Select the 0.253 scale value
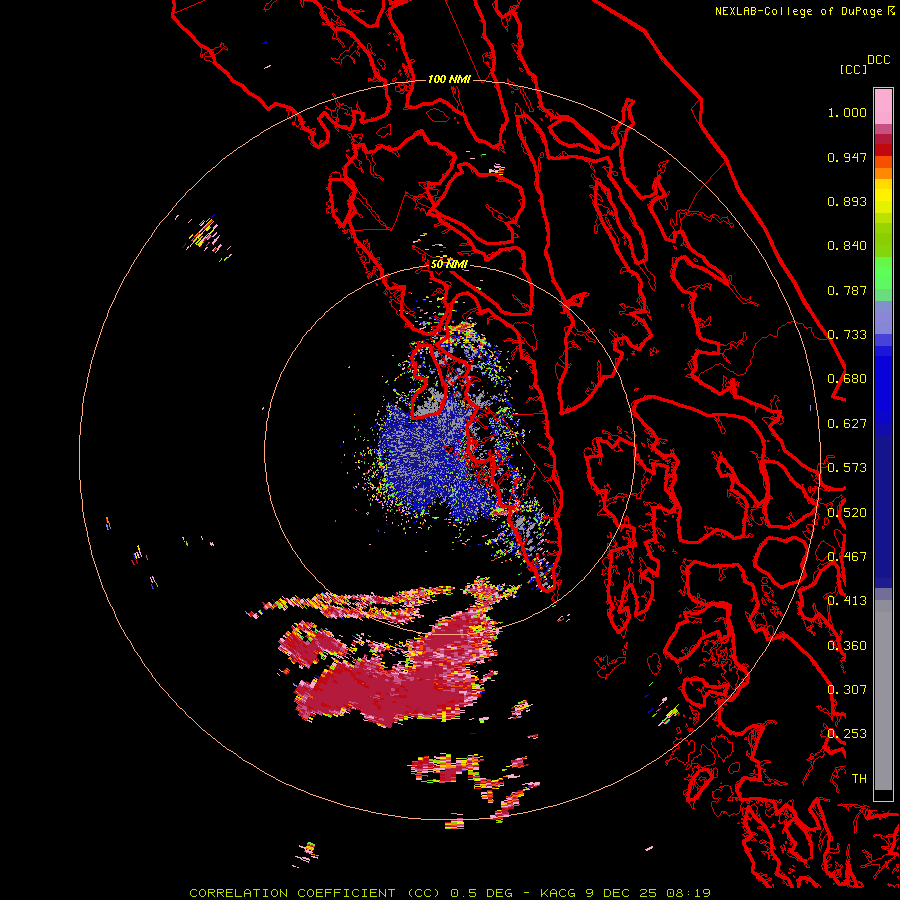This screenshot has width=900, height=900. point(847,734)
